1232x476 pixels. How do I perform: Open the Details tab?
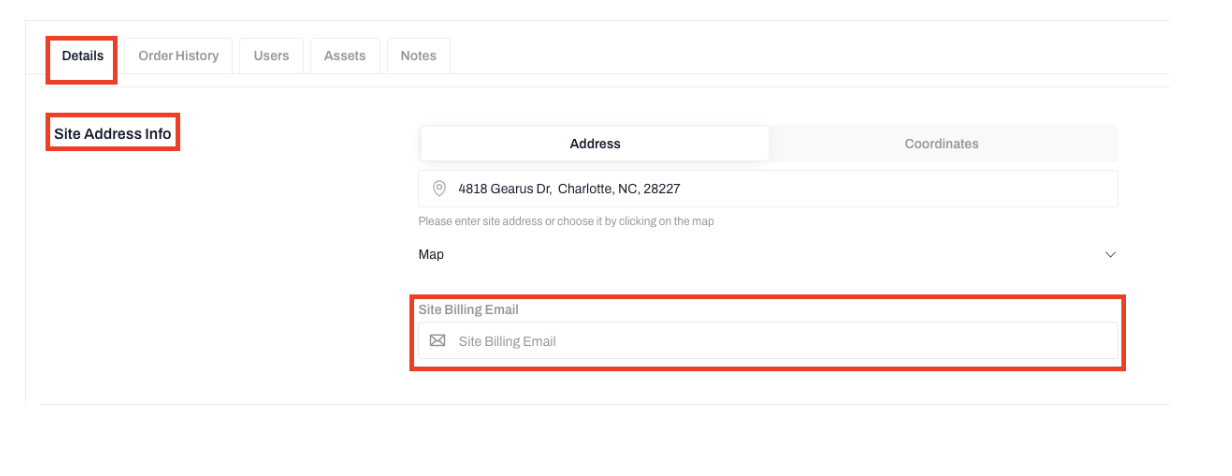pyautogui.click(x=82, y=56)
